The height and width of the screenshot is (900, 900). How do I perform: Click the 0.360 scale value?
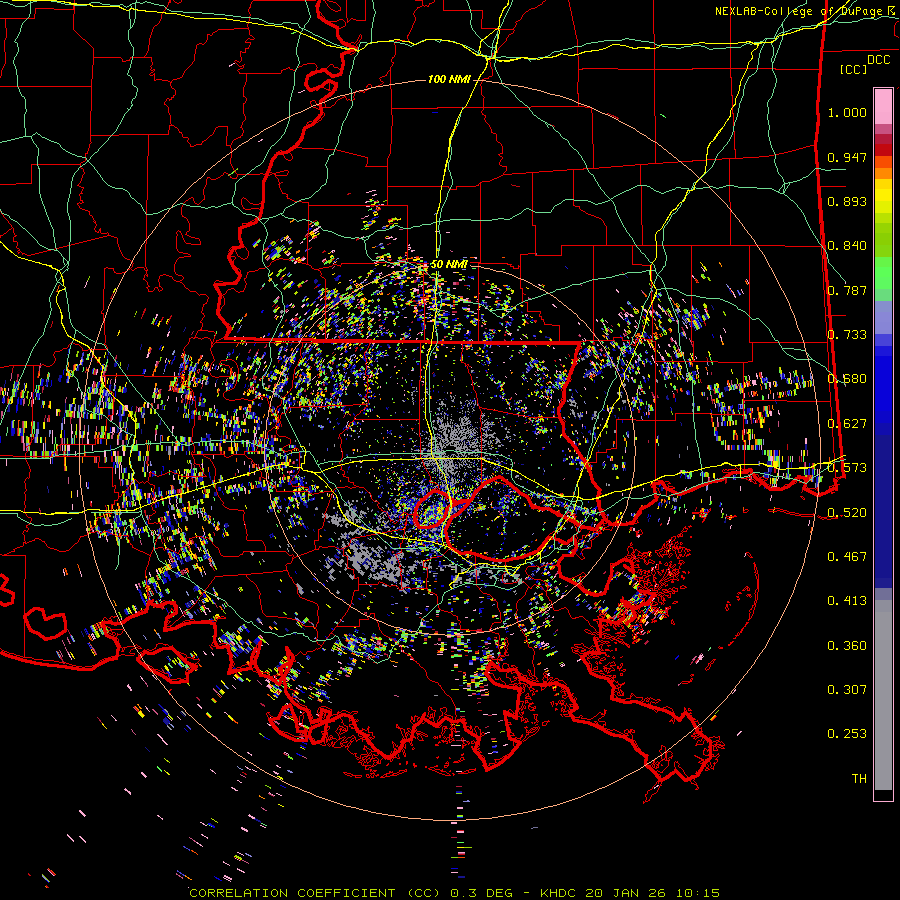(847, 646)
